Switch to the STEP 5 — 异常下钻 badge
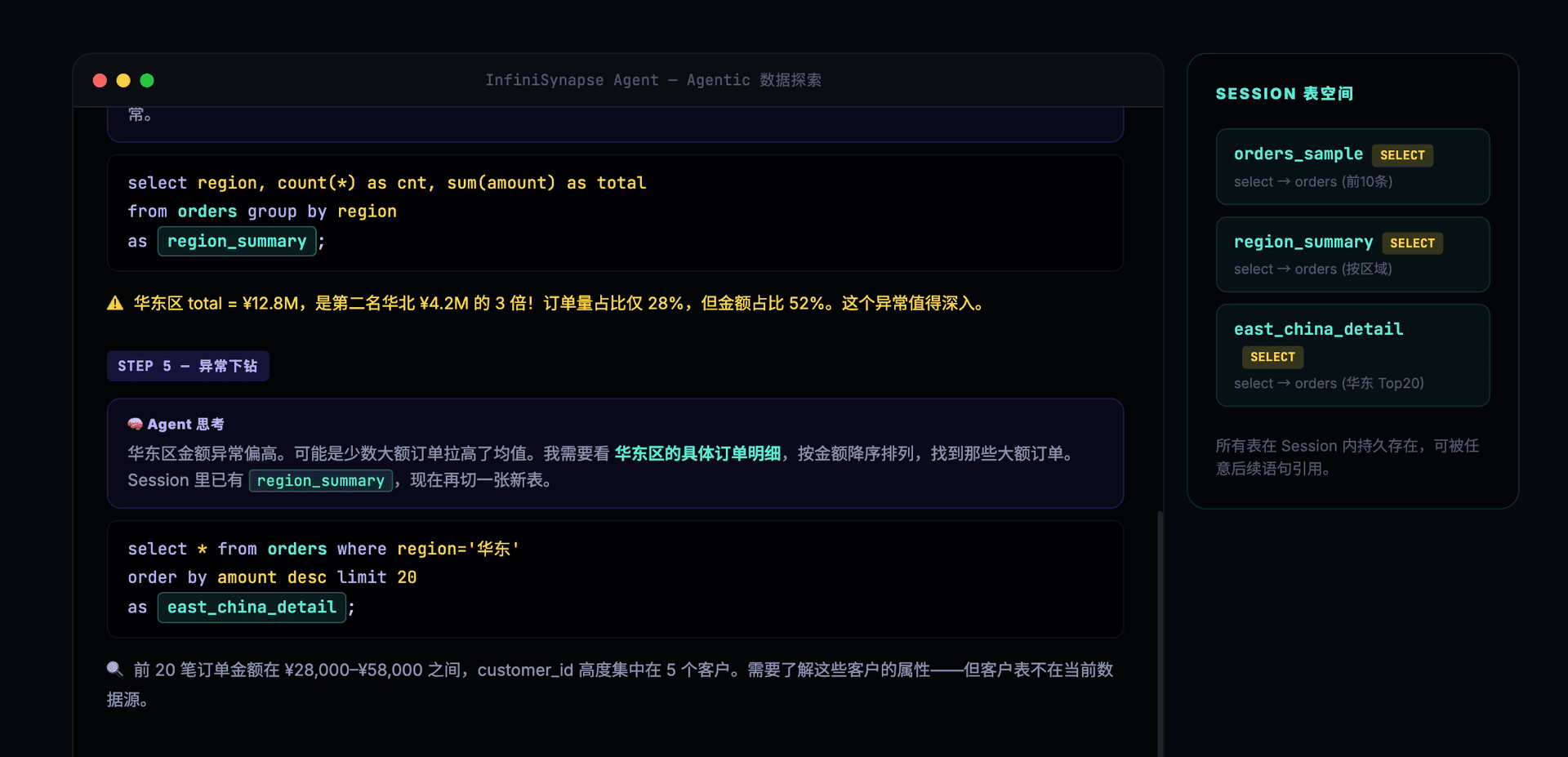 [x=188, y=366]
